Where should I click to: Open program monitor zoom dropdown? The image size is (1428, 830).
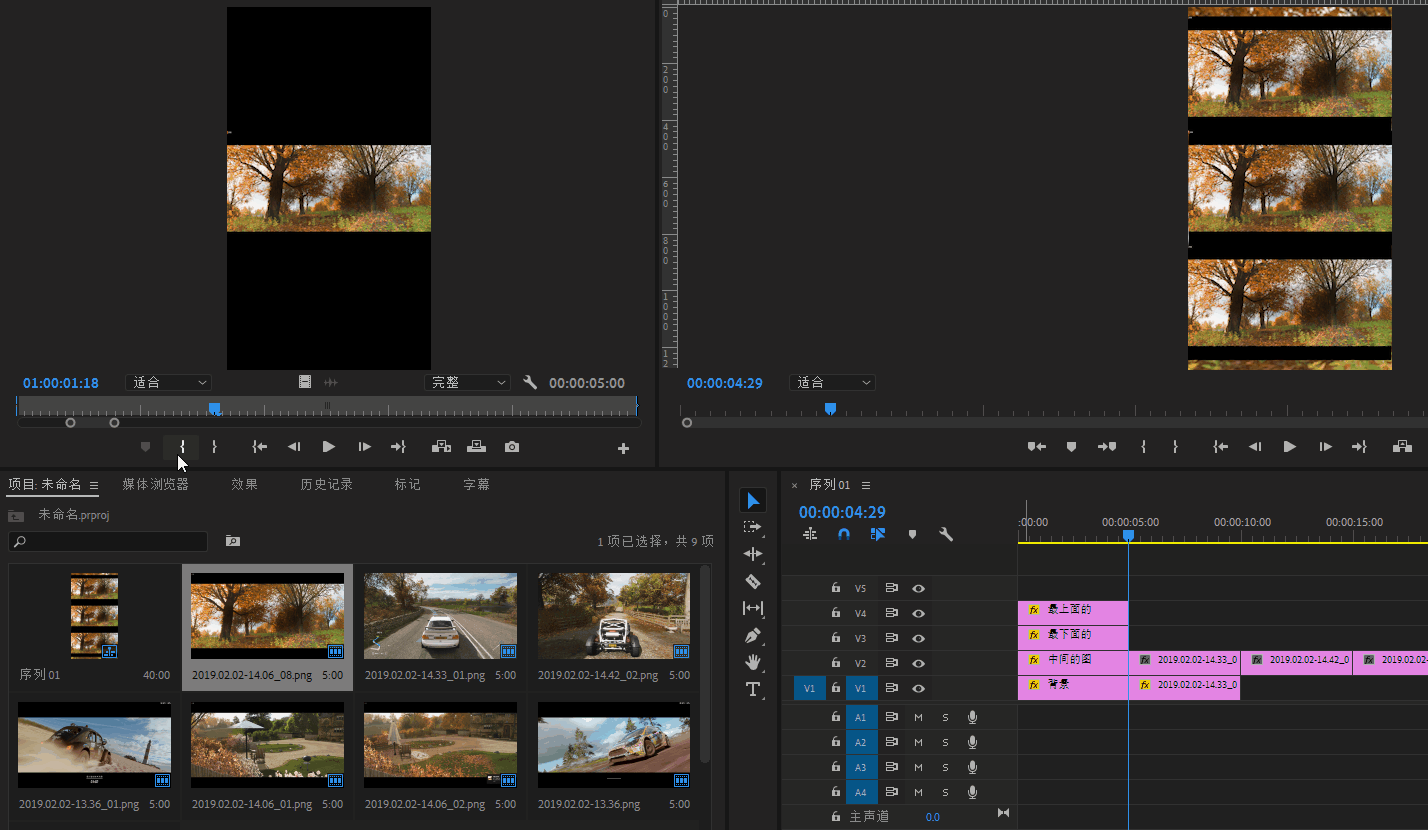(833, 383)
